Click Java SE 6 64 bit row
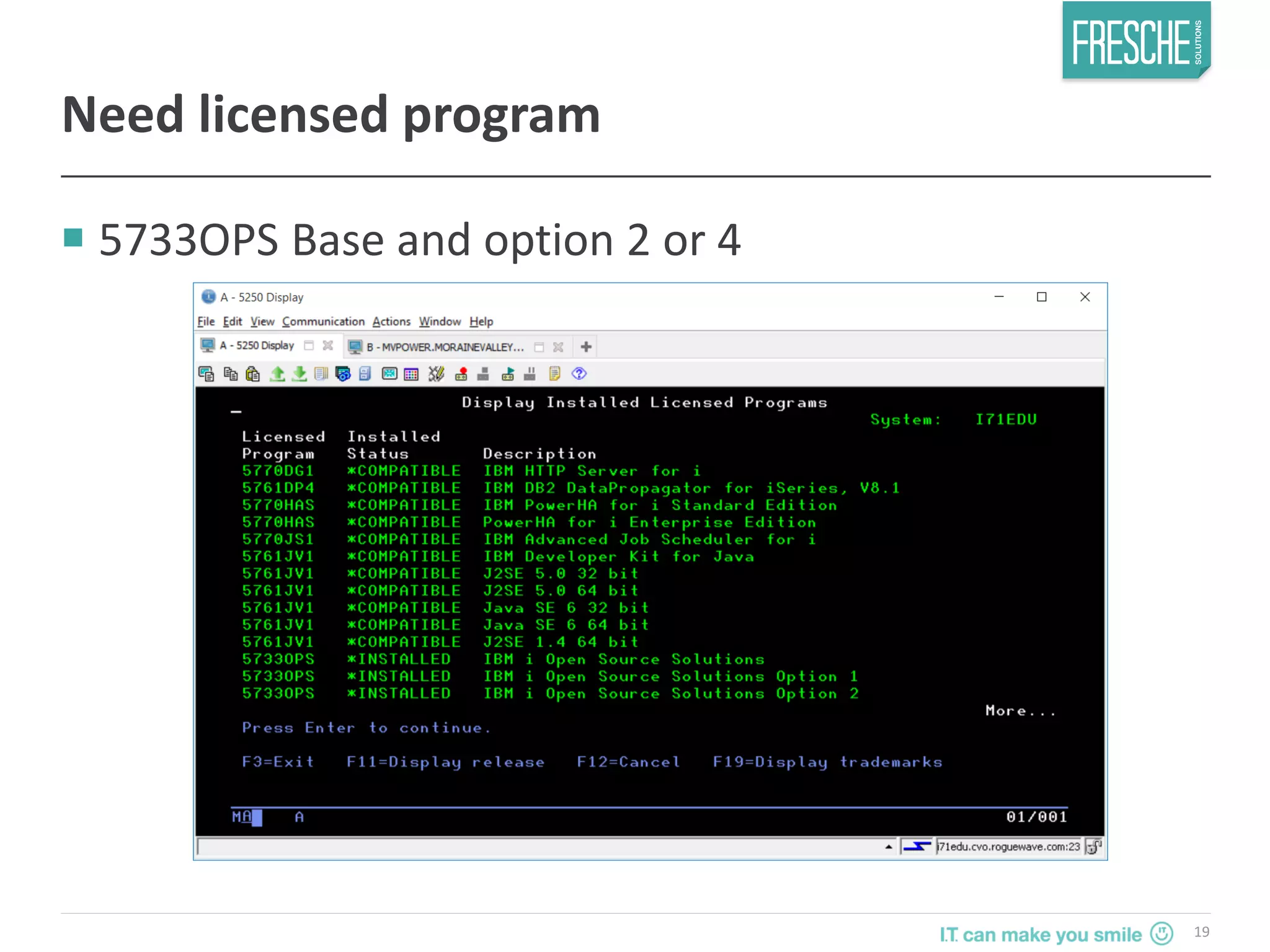Image resolution: width=1270 pixels, height=952 pixels. pyautogui.click(x=445, y=625)
